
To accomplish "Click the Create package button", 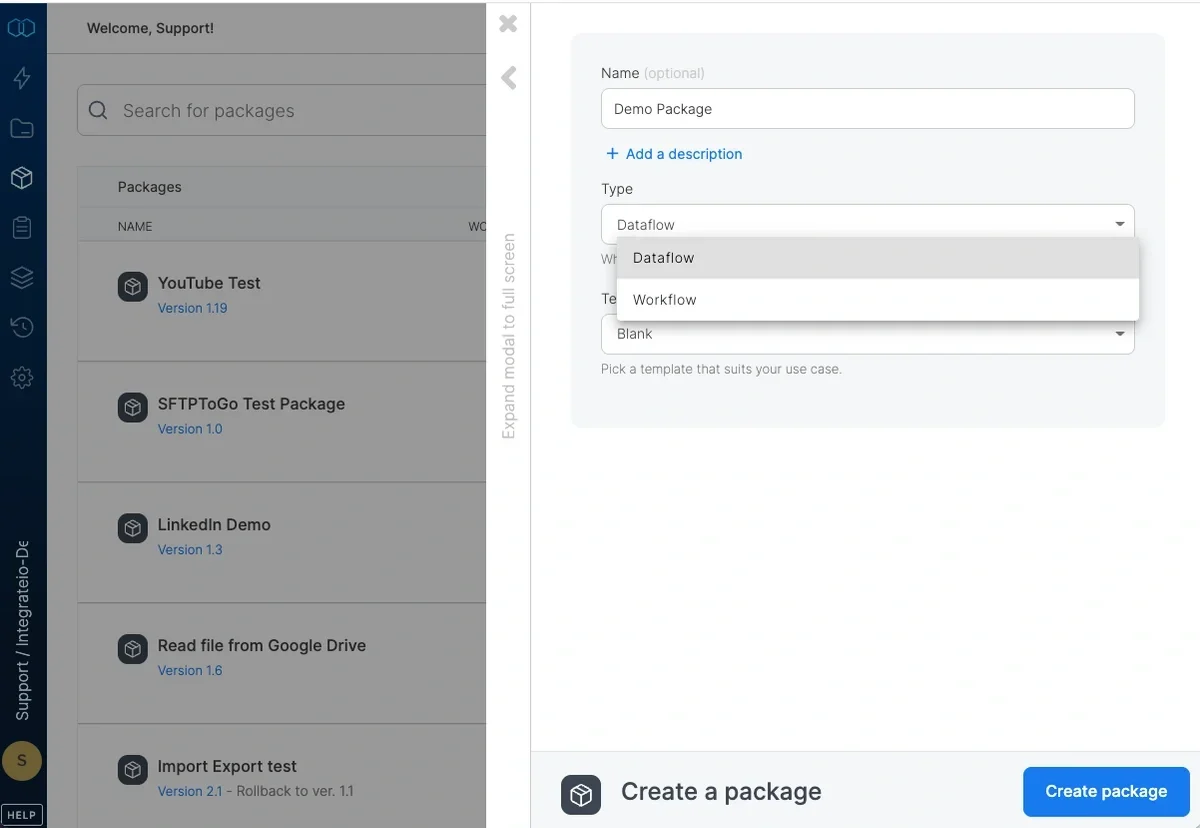I will (x=1106, y=791).
